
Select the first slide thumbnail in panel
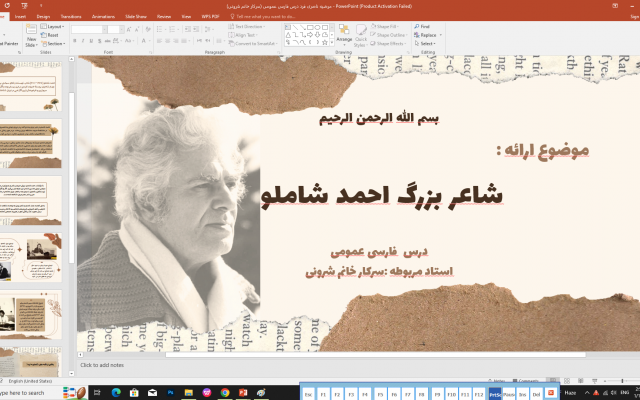tap(31, 86)
